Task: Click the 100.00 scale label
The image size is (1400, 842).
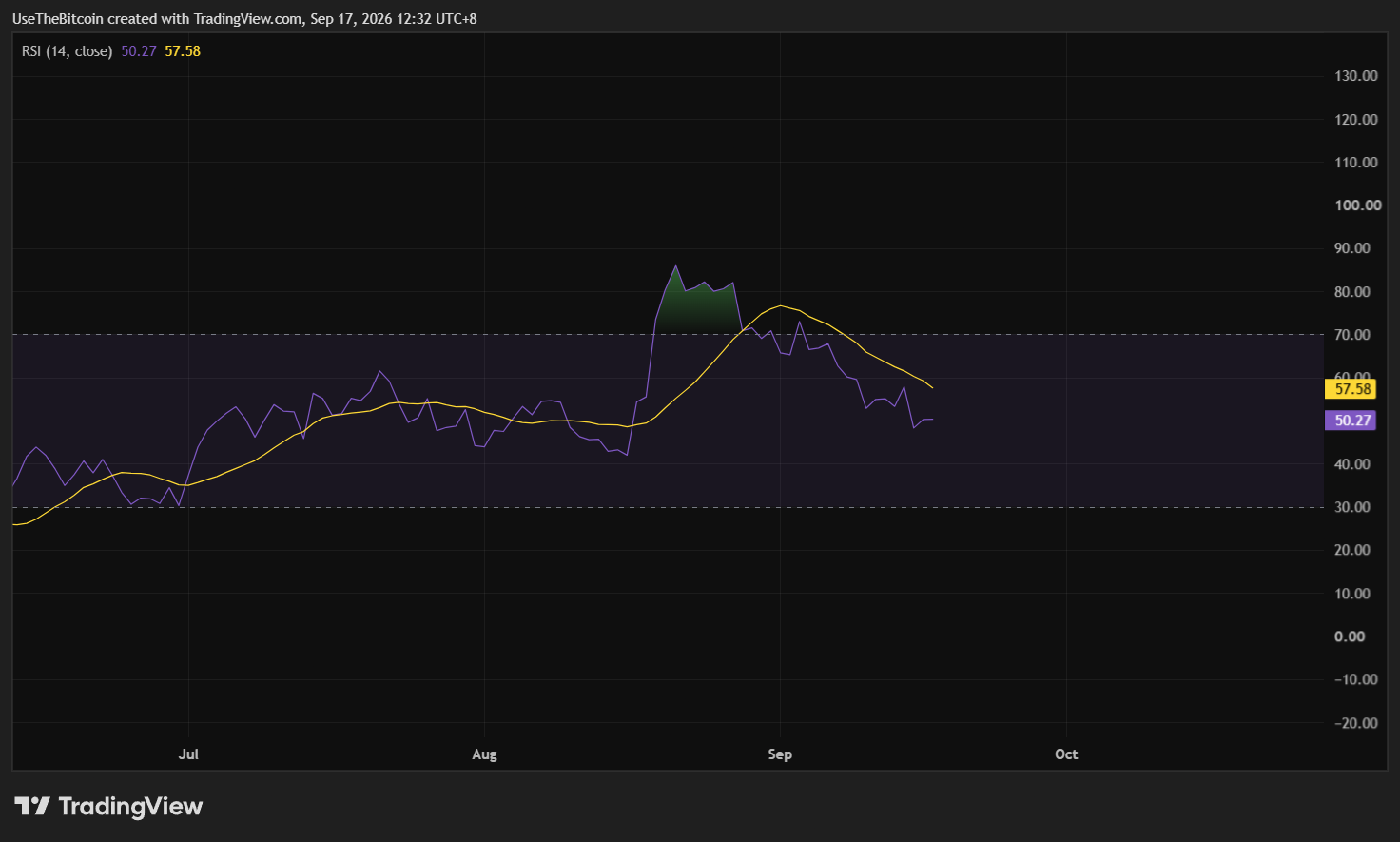Action: (1358, 206)
